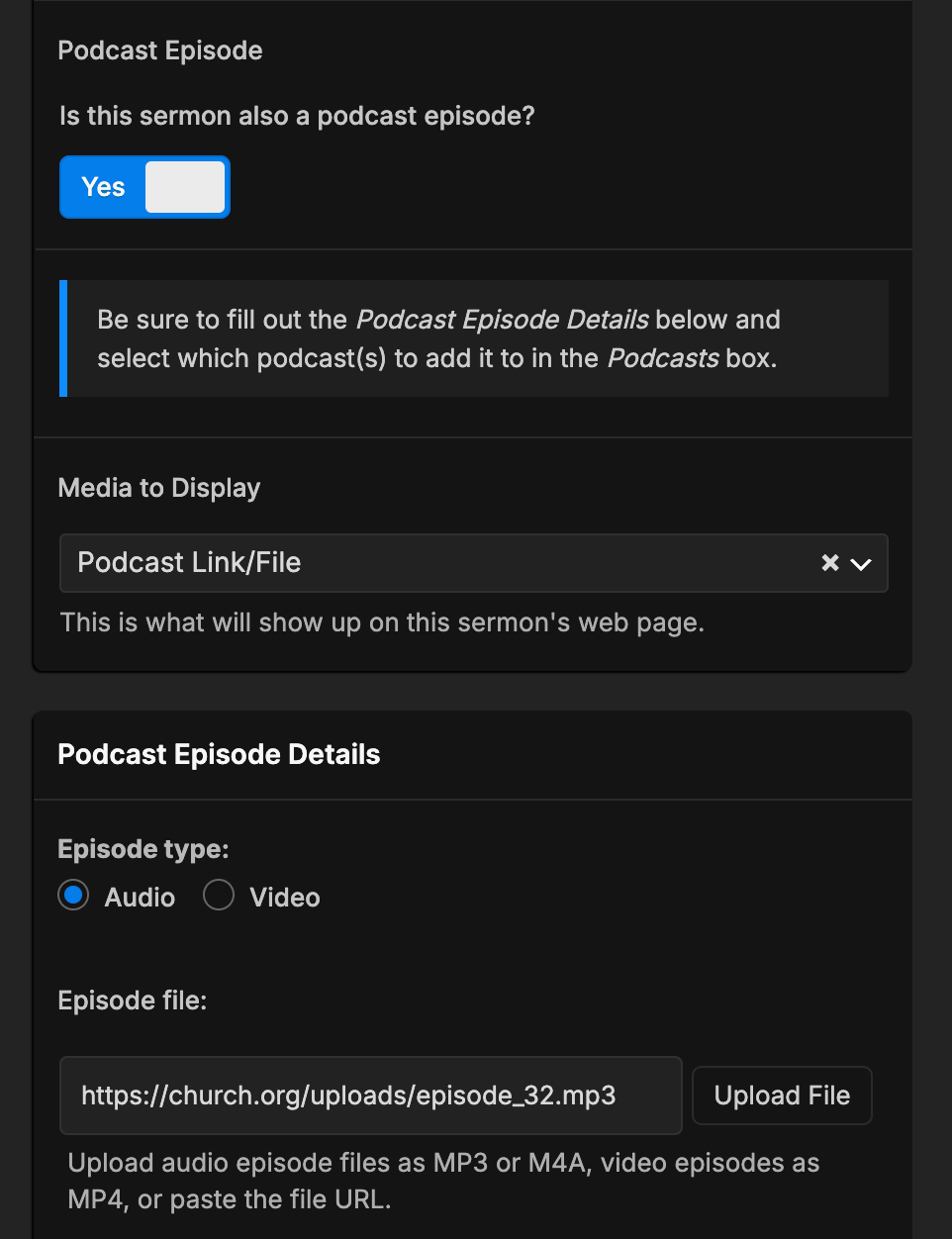Click the Podcast Episode Details panel heading
Image resolution: width=952 pixels, height=1239 pixels.
pyautogui.click(x=219, y=754)
